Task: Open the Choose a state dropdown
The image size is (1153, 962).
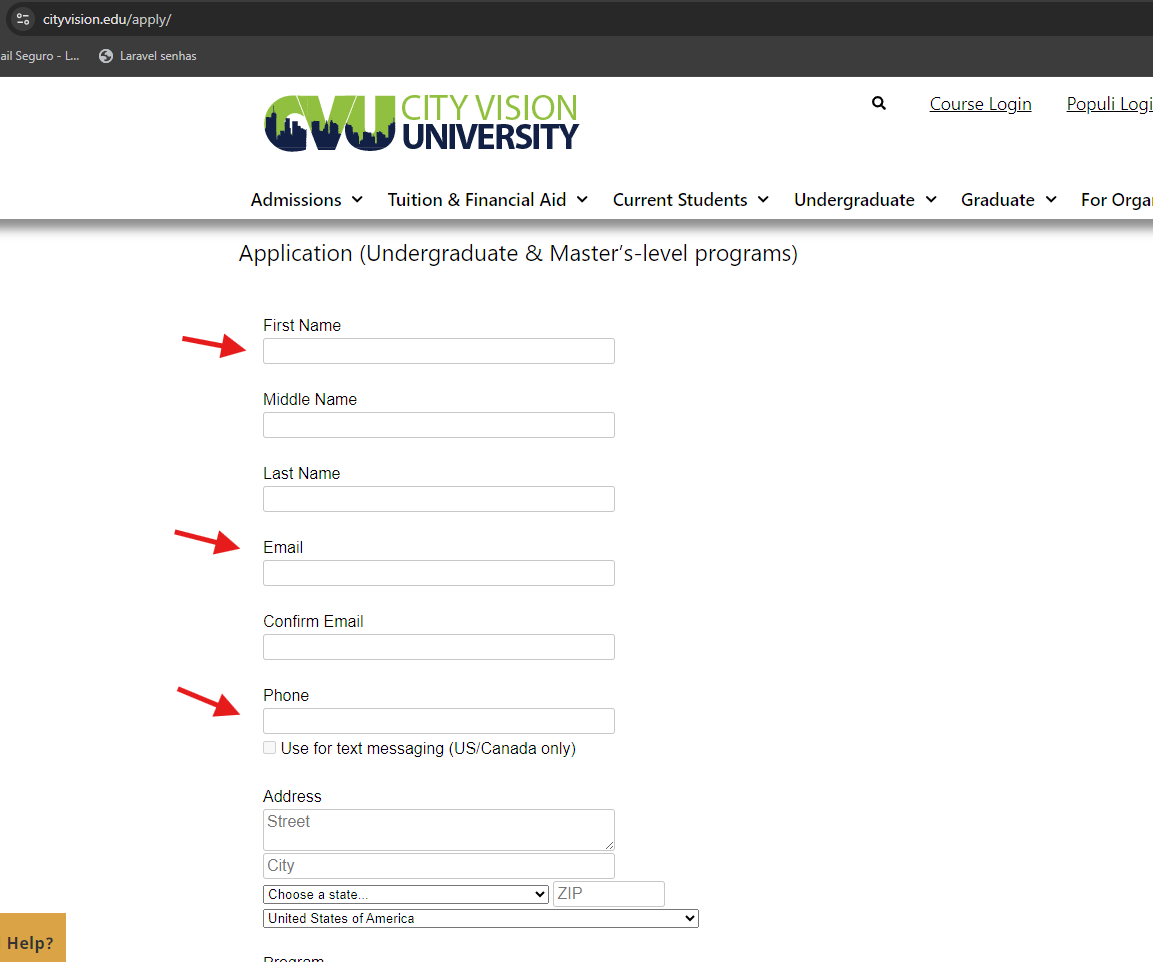Action: 406,894
